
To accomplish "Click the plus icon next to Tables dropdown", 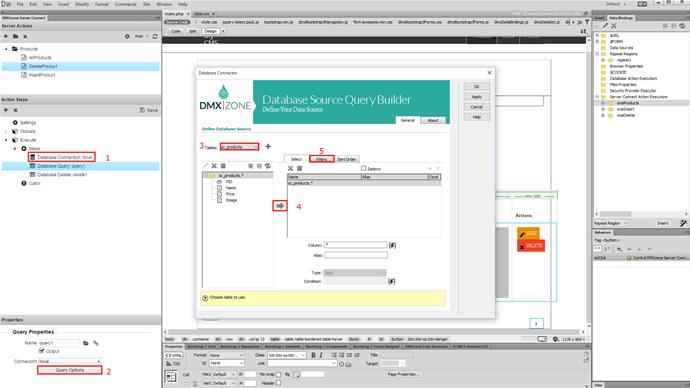I will click(268, 146).
